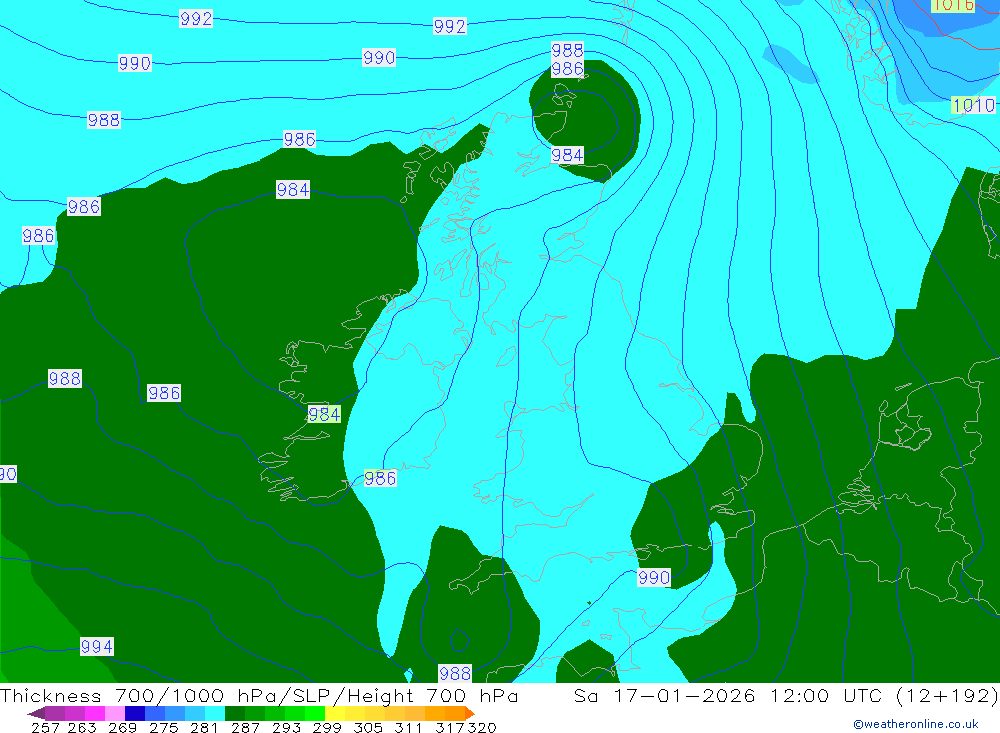The height and width of the screenshot is (733, 1000).
Task: Click legend value 275
Action: click(x=163, y=727)
